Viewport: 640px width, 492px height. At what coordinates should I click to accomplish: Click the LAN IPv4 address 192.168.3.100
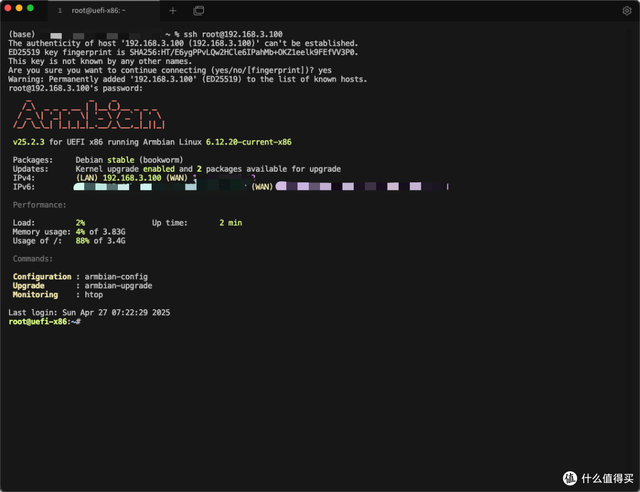coord(132,178)
